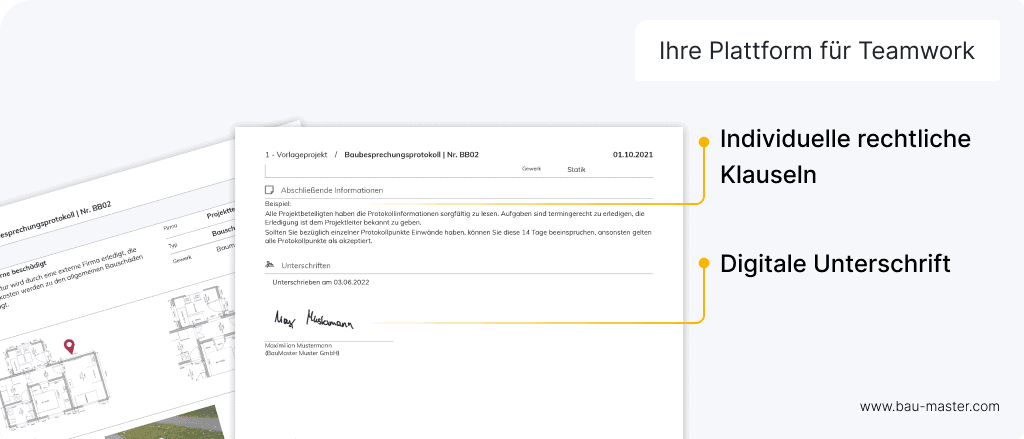Open the www.bau-master.com link
1024x439 pixels.
[929, 406]
